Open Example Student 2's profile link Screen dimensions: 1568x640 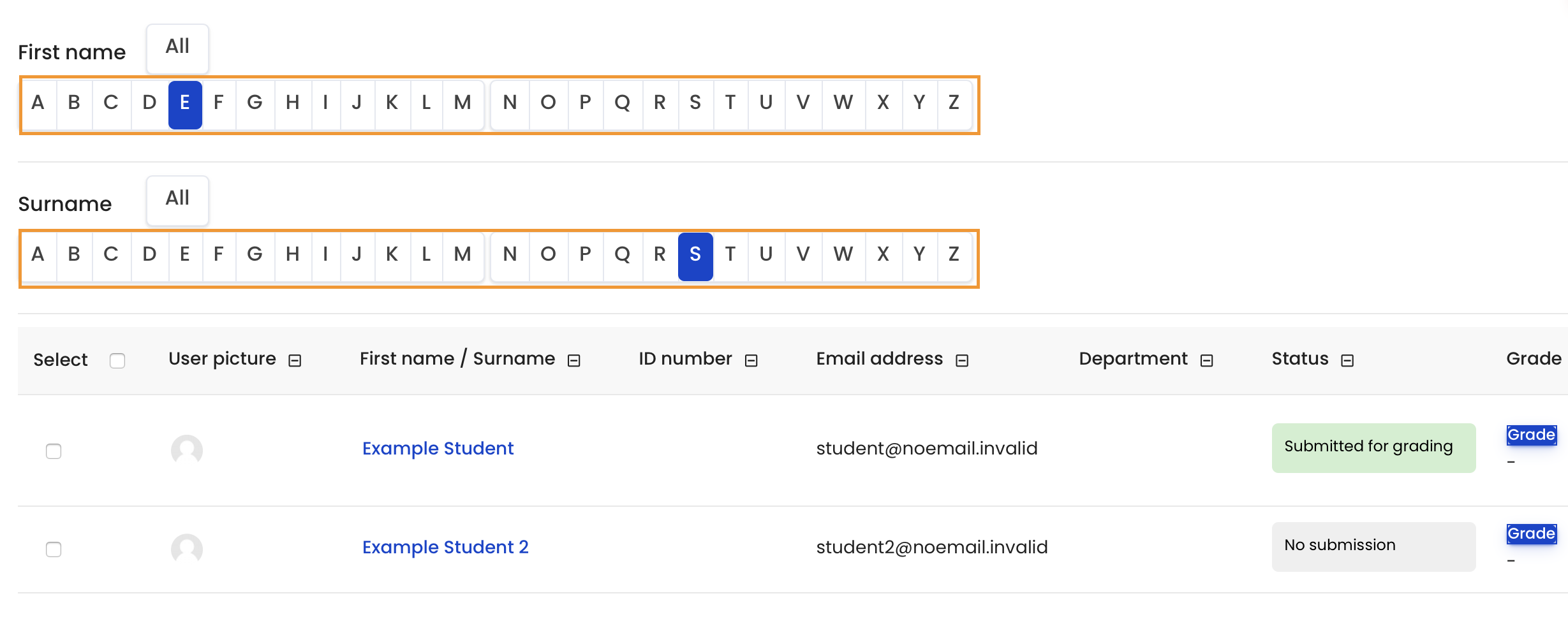pyautogui.click(x=445, y=547)
